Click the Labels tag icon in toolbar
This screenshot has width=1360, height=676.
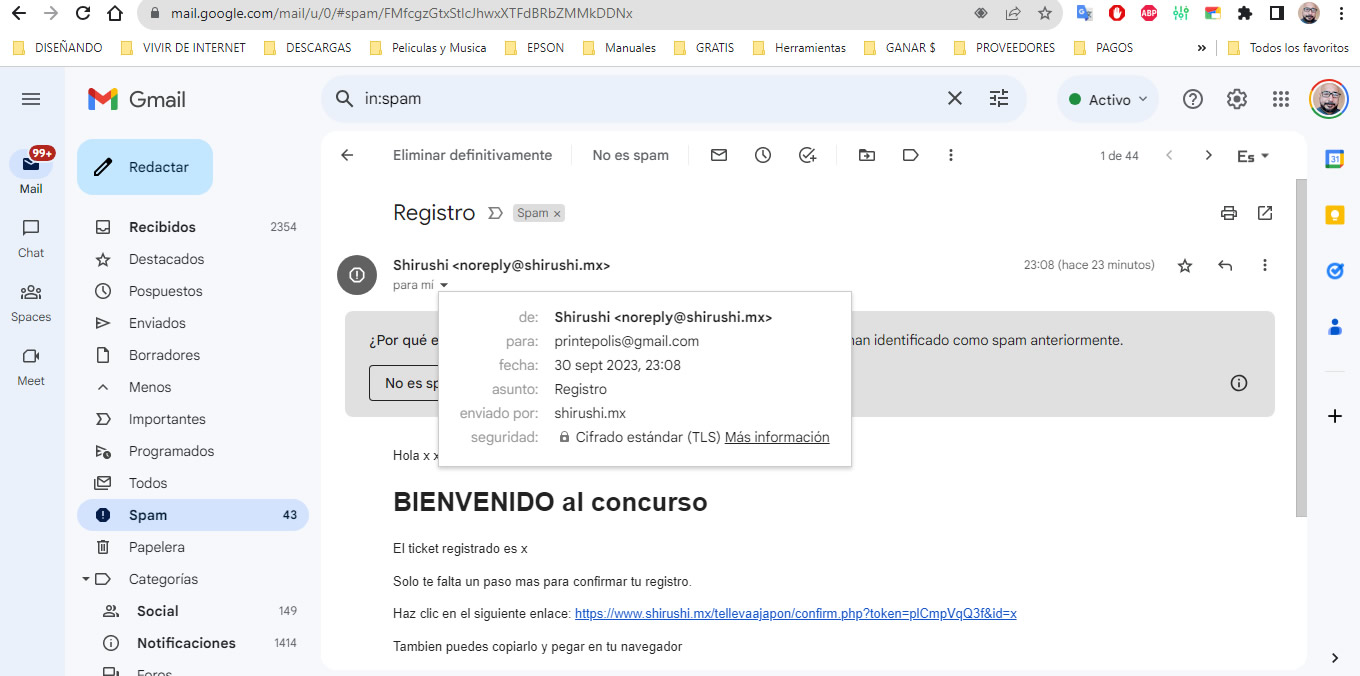click(910, 155)
